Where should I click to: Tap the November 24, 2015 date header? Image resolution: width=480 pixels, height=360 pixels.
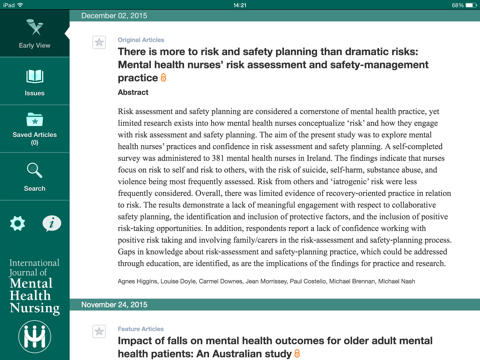click(x=114, y=305)
